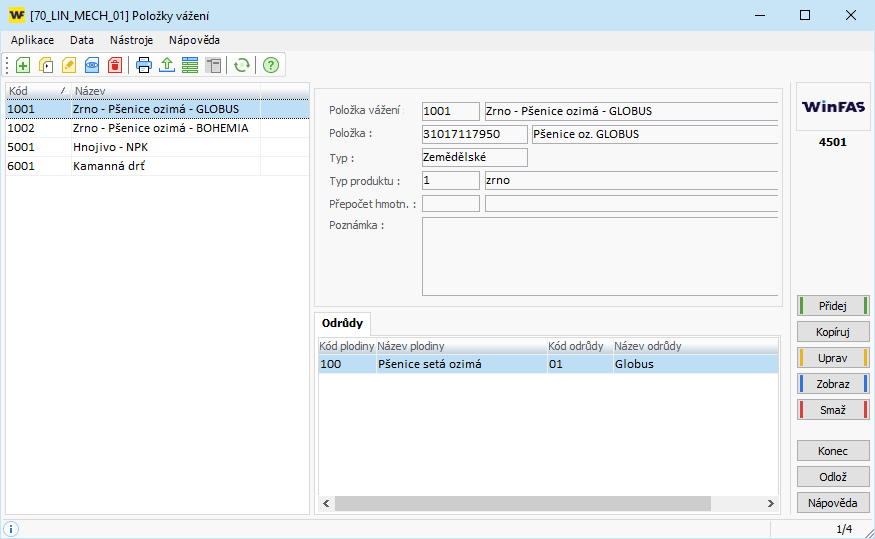This screenshot has height=539, width=875.
Task: Select row 1002 Zrno - Pšenice ozimá - BOHEMIA
Action: 157,128
